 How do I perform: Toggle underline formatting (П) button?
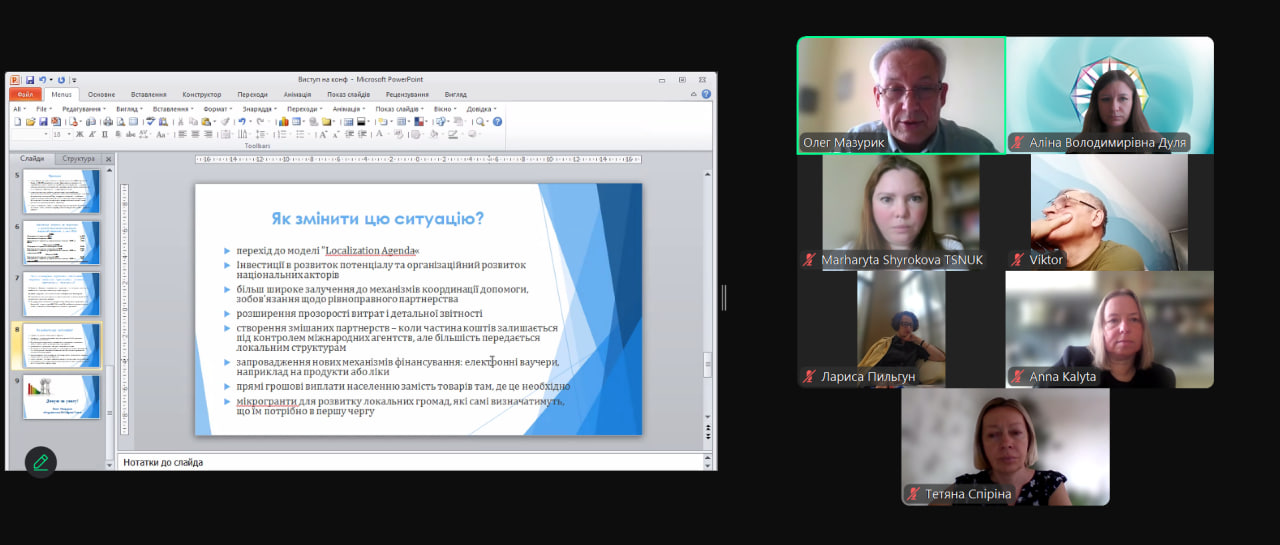[105, 134]
